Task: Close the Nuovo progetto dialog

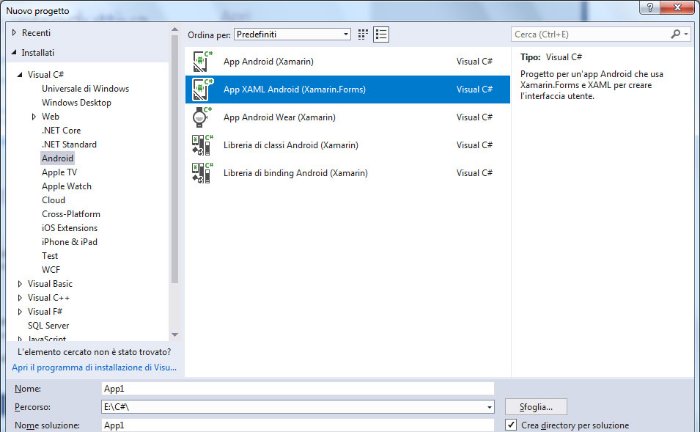Action: pyautogui.click(x=677, y=7)
